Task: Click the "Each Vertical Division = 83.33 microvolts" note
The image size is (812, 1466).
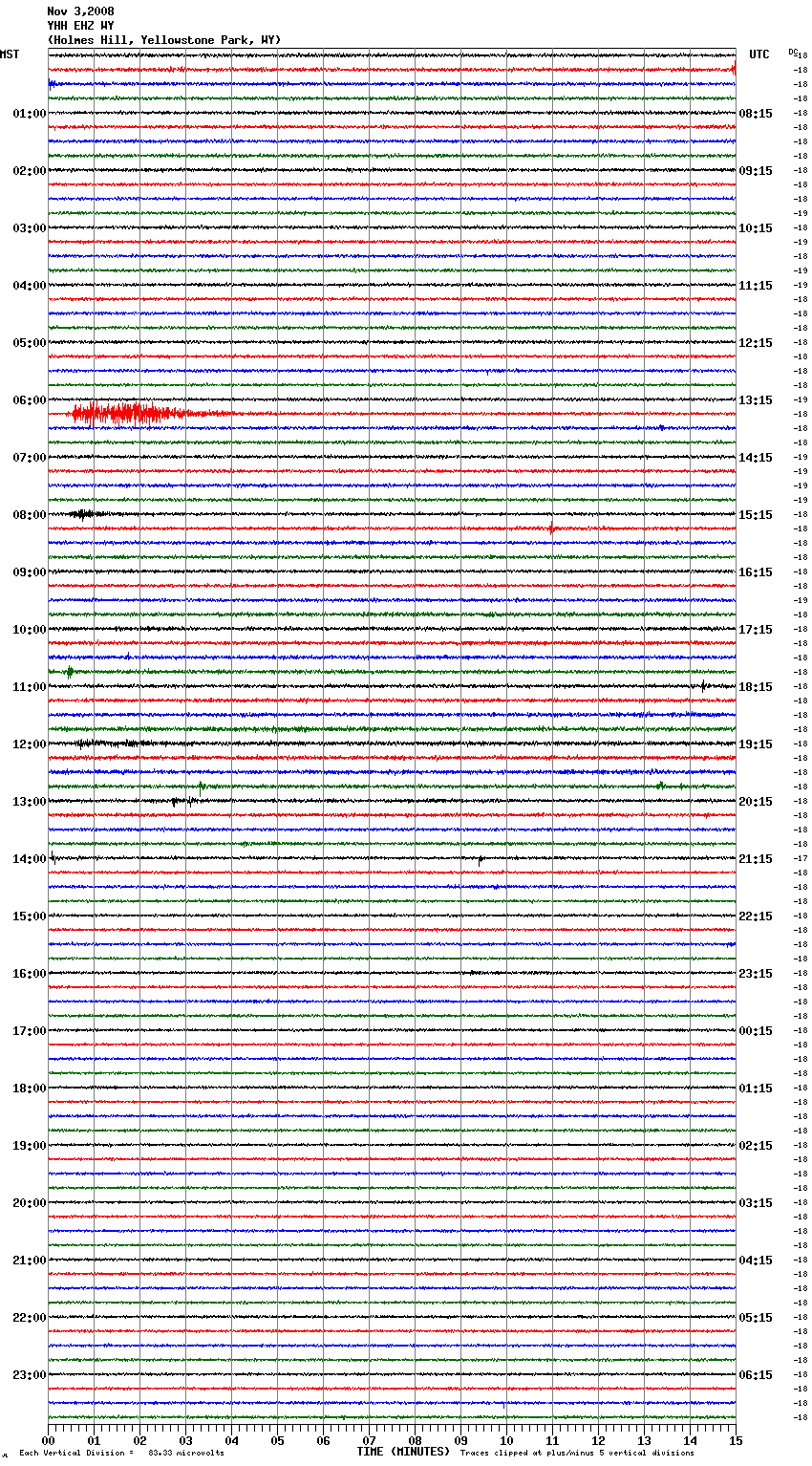Action: coord(121,1453)
